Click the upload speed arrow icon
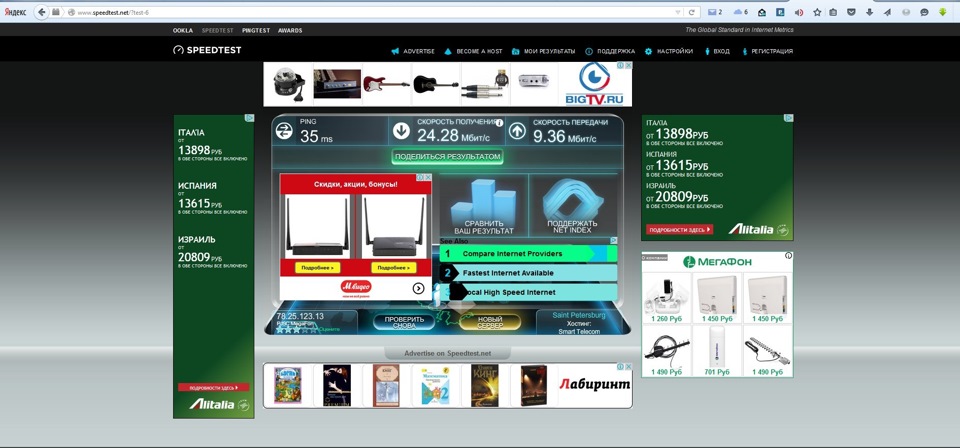Viewport: 960px width, 448px height. click(517, 130)
